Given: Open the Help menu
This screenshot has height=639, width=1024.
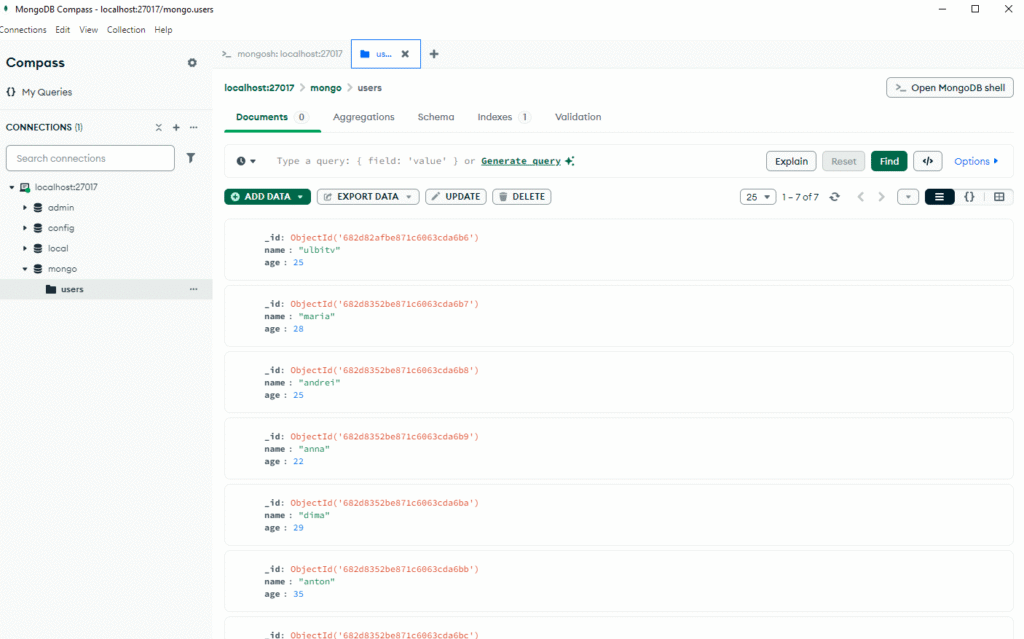Looking at the screenshot, I should 163,30.
